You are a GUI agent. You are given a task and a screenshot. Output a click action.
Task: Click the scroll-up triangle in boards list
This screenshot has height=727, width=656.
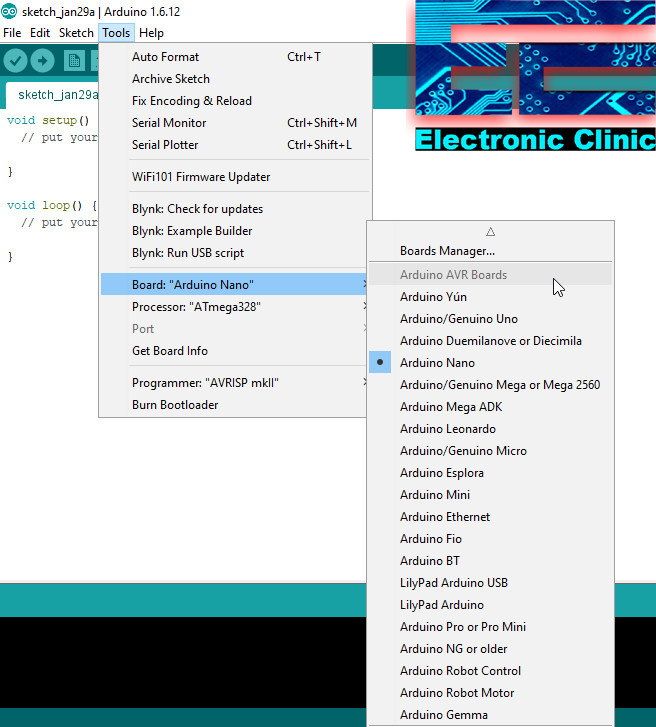pyautogui.click(x=490, y=231)
